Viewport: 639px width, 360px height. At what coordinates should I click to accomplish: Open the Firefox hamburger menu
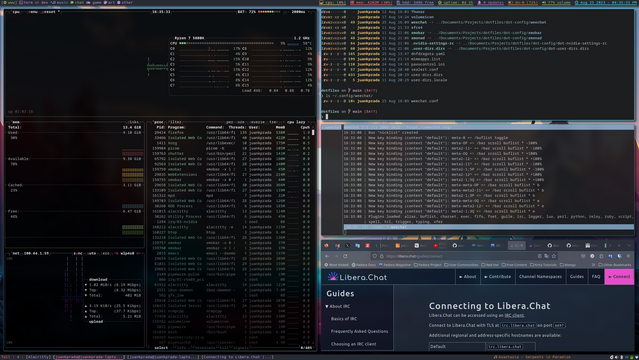[628, 256]
